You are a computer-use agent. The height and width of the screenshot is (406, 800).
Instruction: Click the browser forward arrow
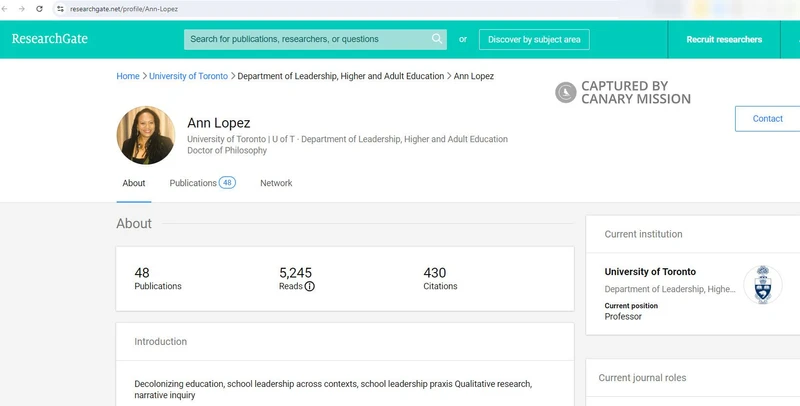[21, 9]
